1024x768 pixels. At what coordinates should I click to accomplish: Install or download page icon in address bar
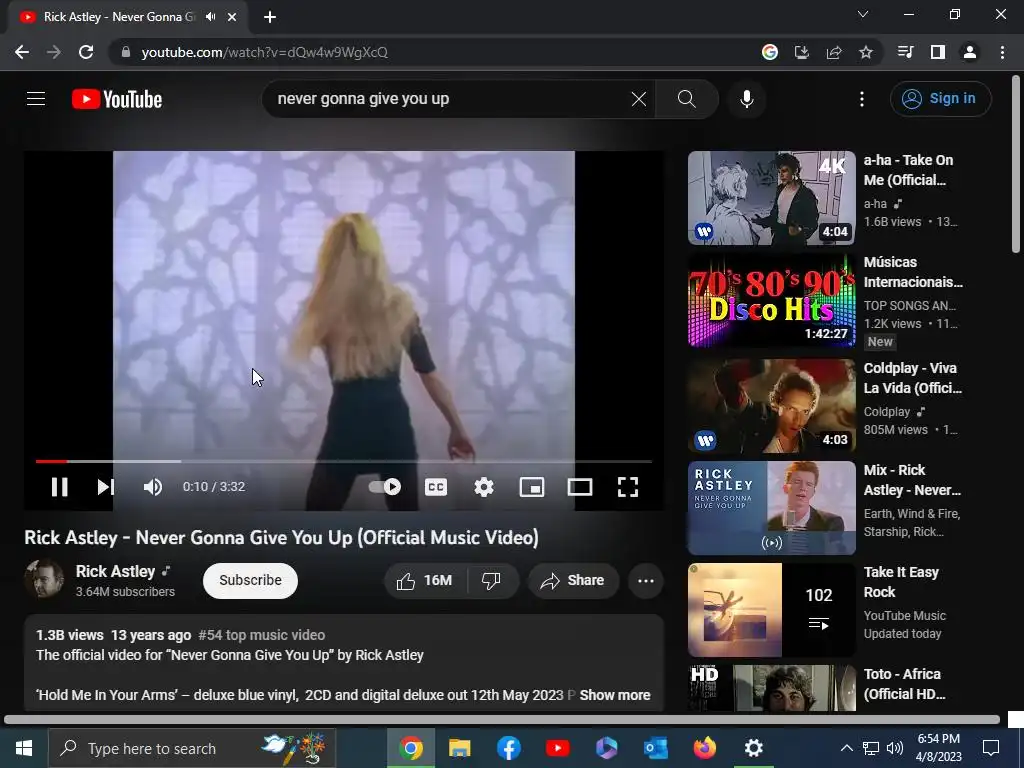pyautogui.click(x=801, y=52)
